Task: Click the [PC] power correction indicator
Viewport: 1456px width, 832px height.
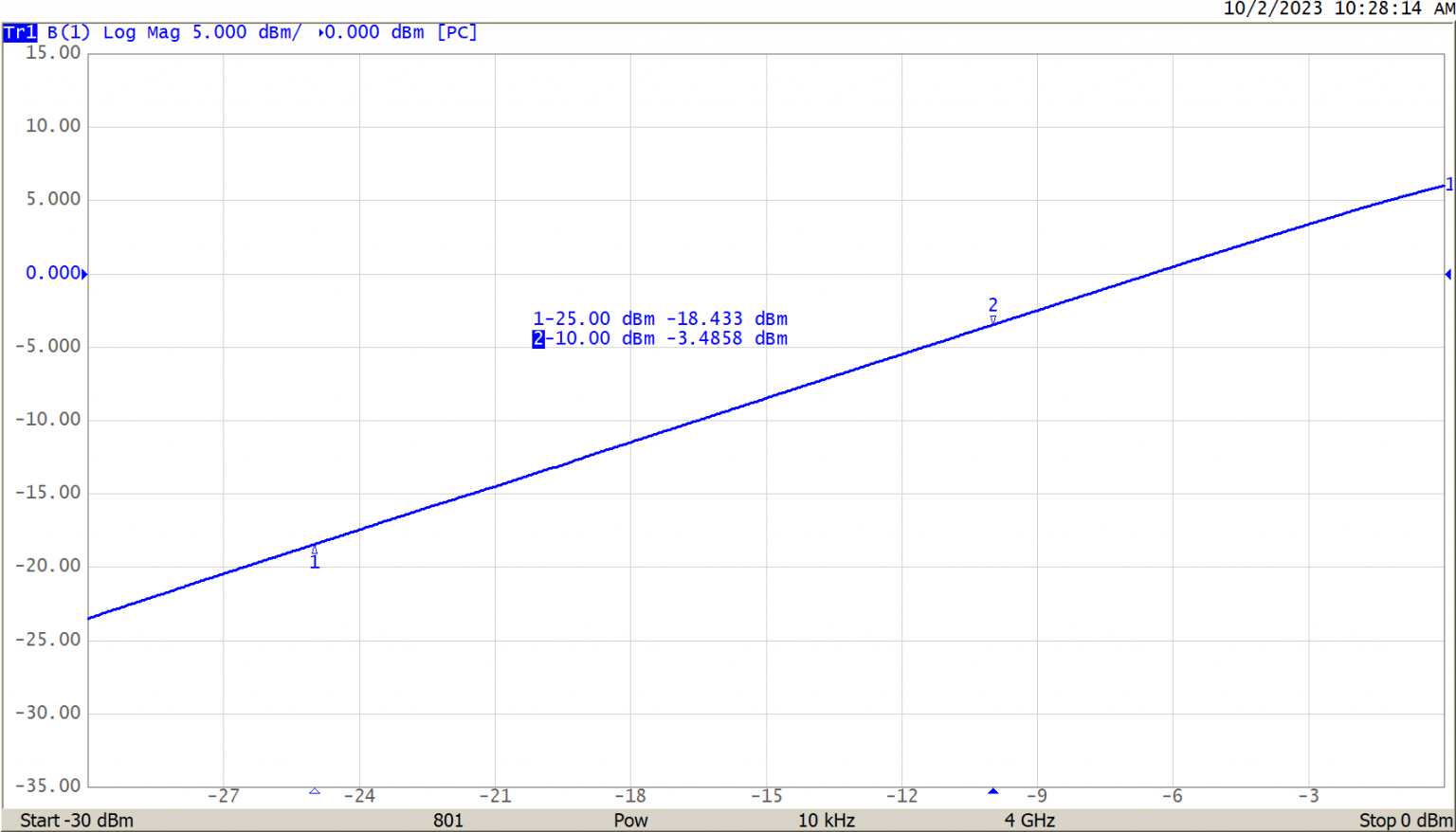Action: click(x=457, y=33)
